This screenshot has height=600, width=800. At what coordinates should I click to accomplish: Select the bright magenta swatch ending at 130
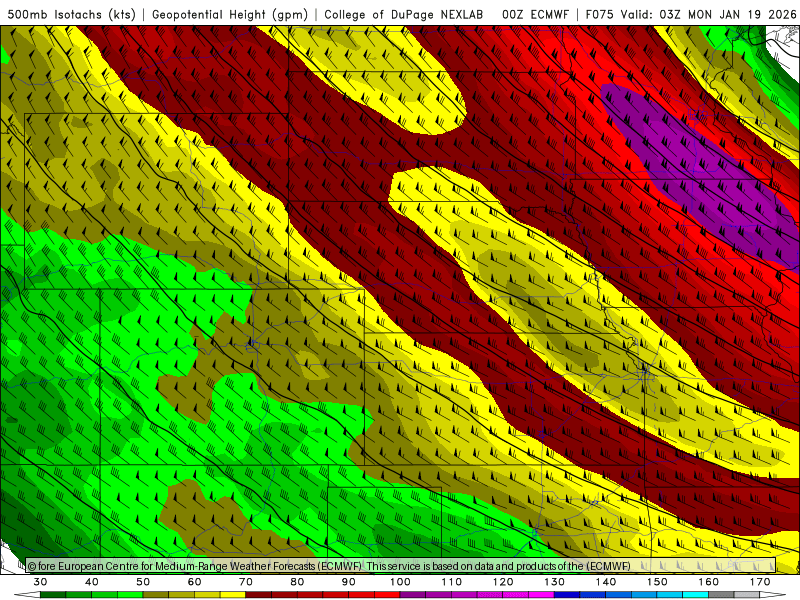(541, 595)
